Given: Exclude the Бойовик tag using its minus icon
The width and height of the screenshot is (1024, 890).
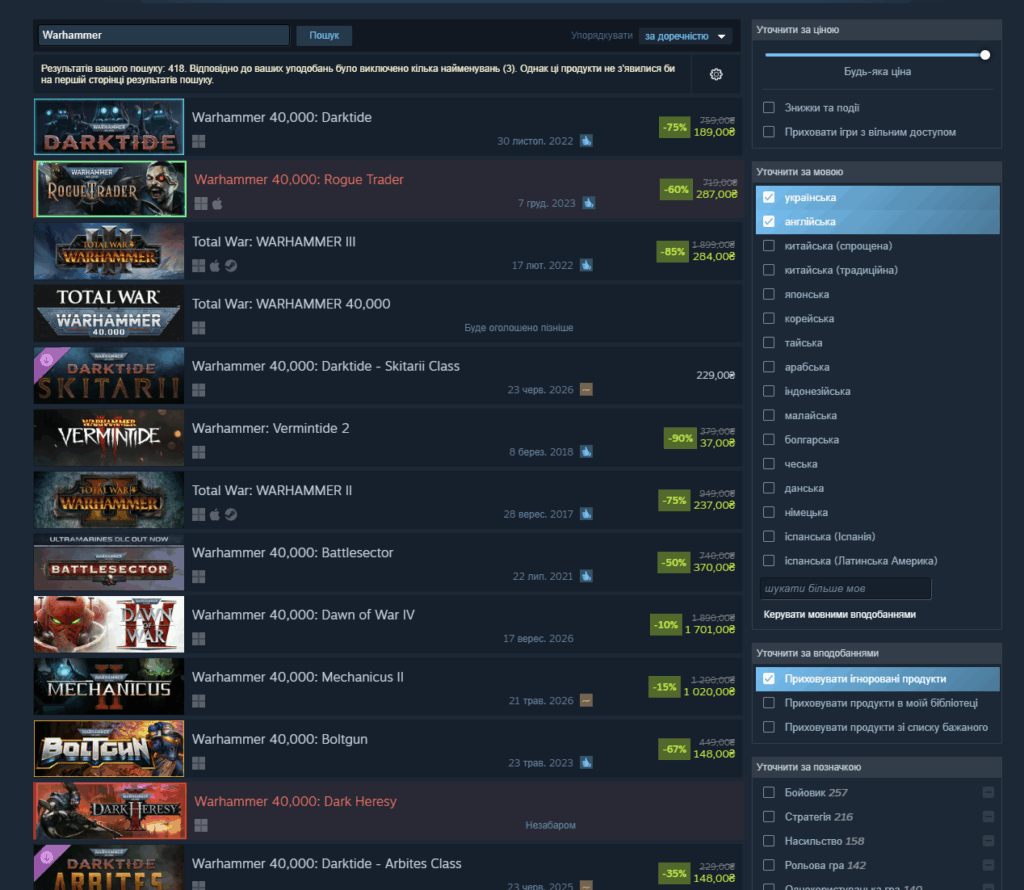Looking at the screenshot, I should click(988, 792).
